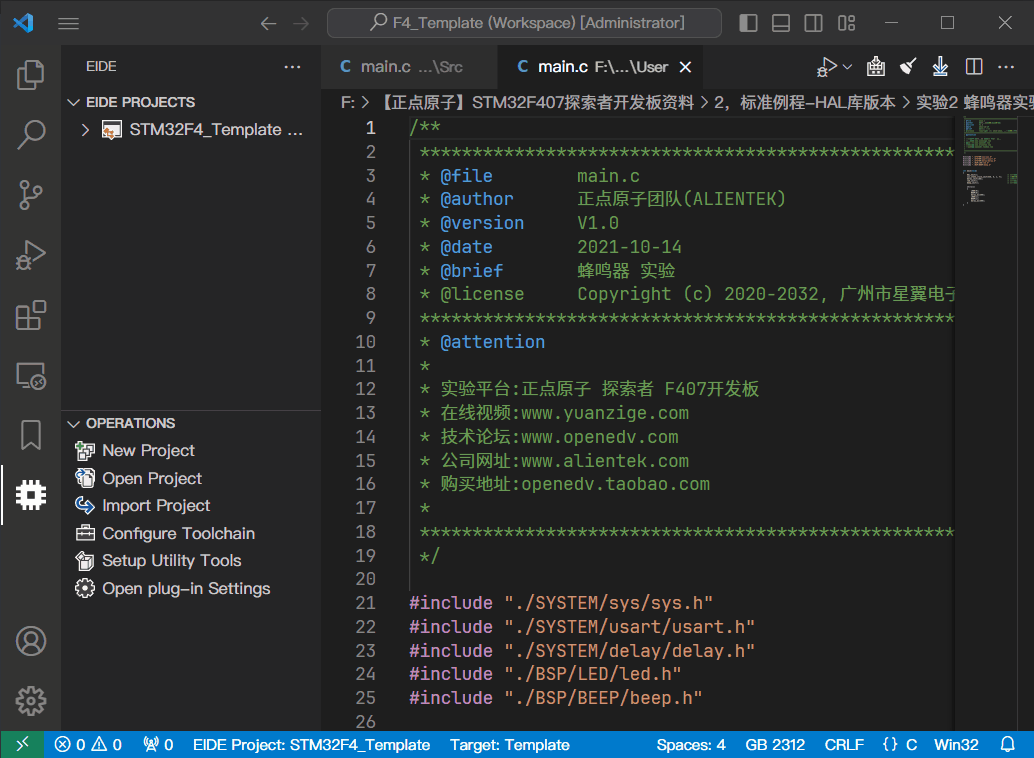Screen dimensions: 1034x758
Task: Expand the STM32F4_Template project tree node
Action: pyautogui.click(x=85, y=130)
